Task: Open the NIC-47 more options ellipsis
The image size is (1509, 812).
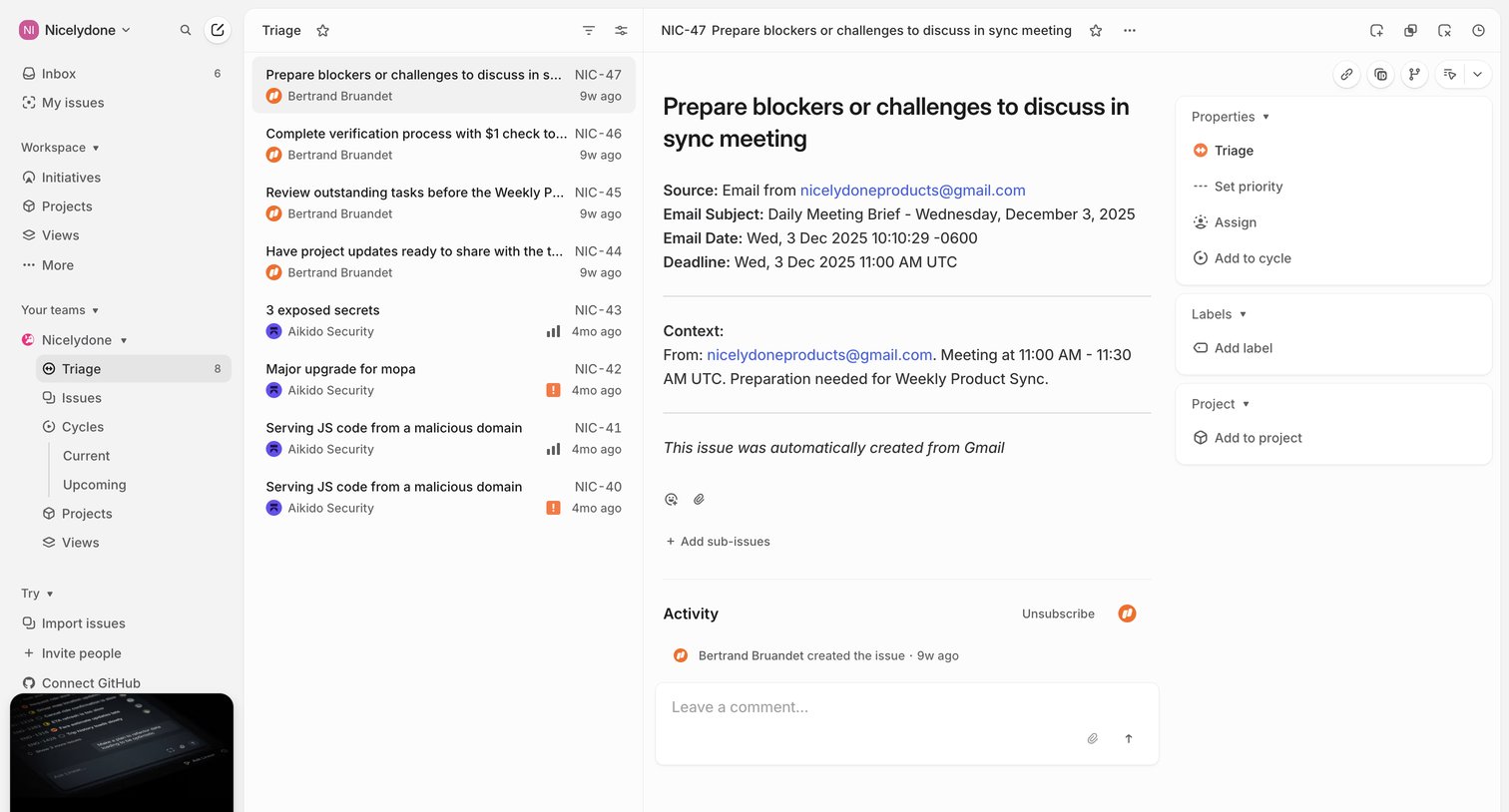Action: click(x=1130, y=31)
